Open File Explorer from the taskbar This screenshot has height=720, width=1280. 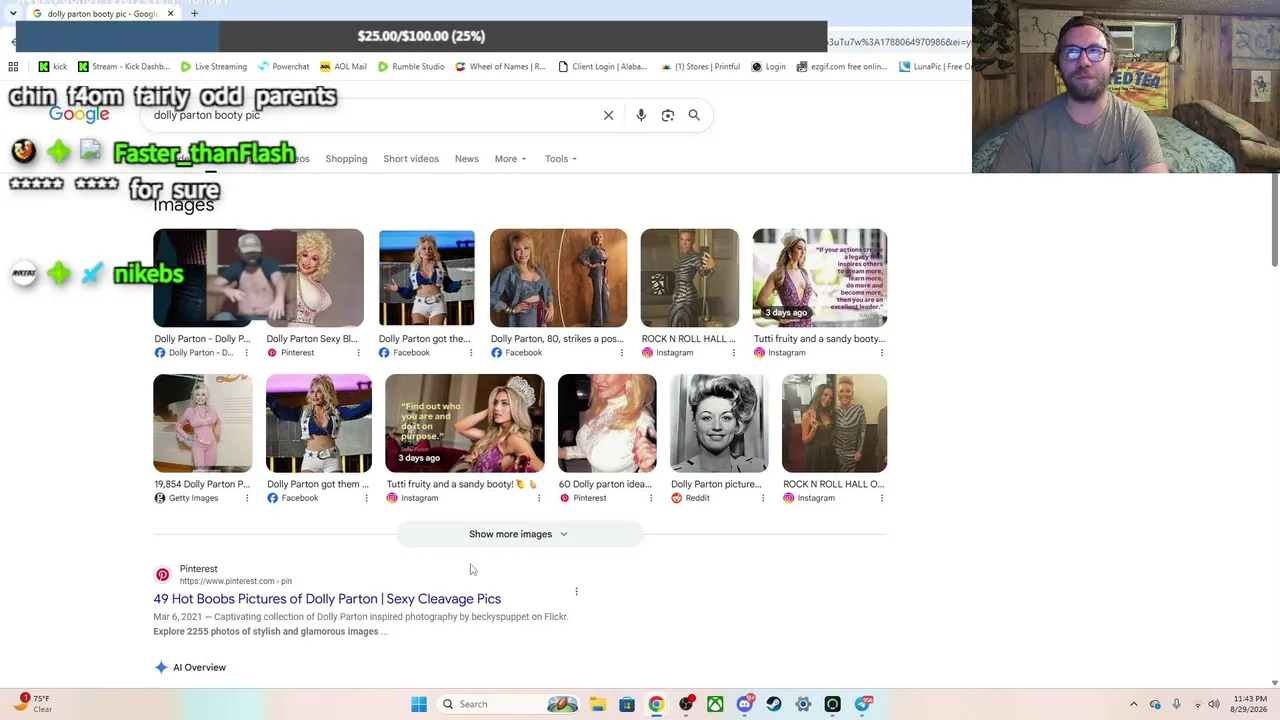click(597, 704)
